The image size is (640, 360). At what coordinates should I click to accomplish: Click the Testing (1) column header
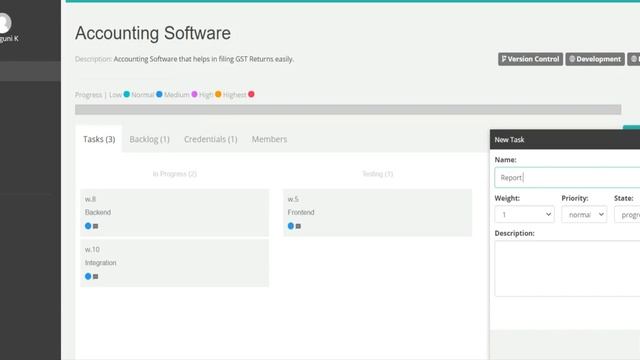click(x=378, y=174)
